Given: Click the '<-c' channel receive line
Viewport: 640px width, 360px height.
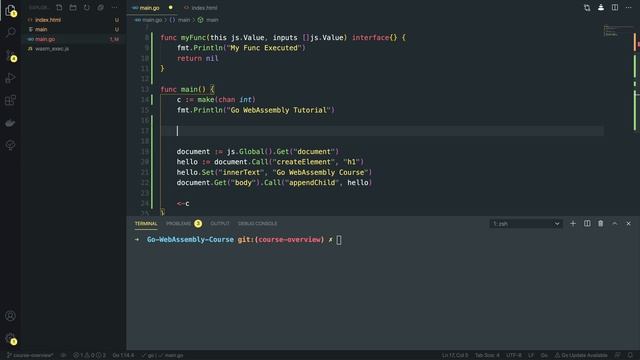Looking at the screenshot, I should [183, 203].
